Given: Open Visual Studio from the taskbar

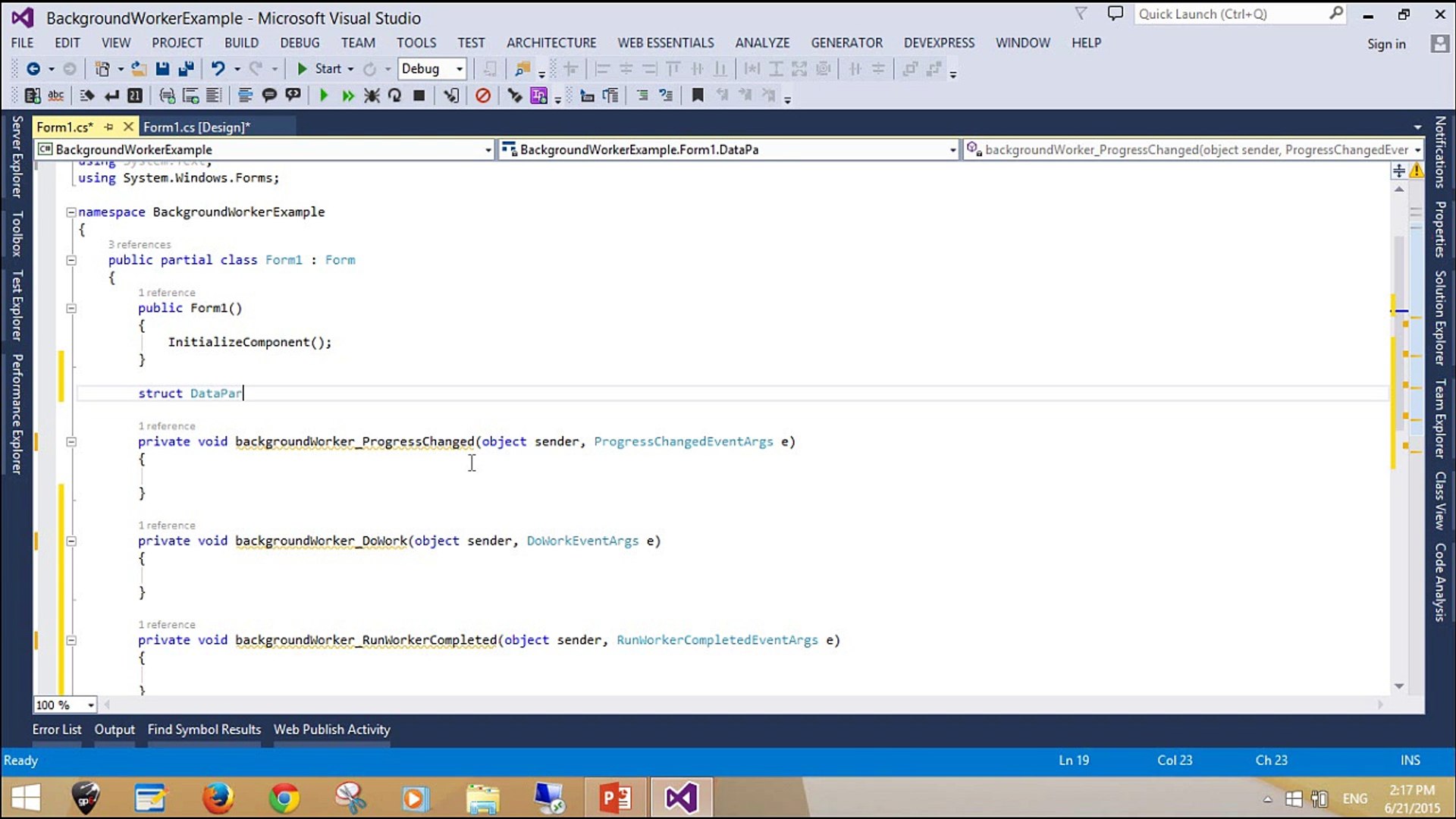Looking at the screenshot, I should pos(680,798).
